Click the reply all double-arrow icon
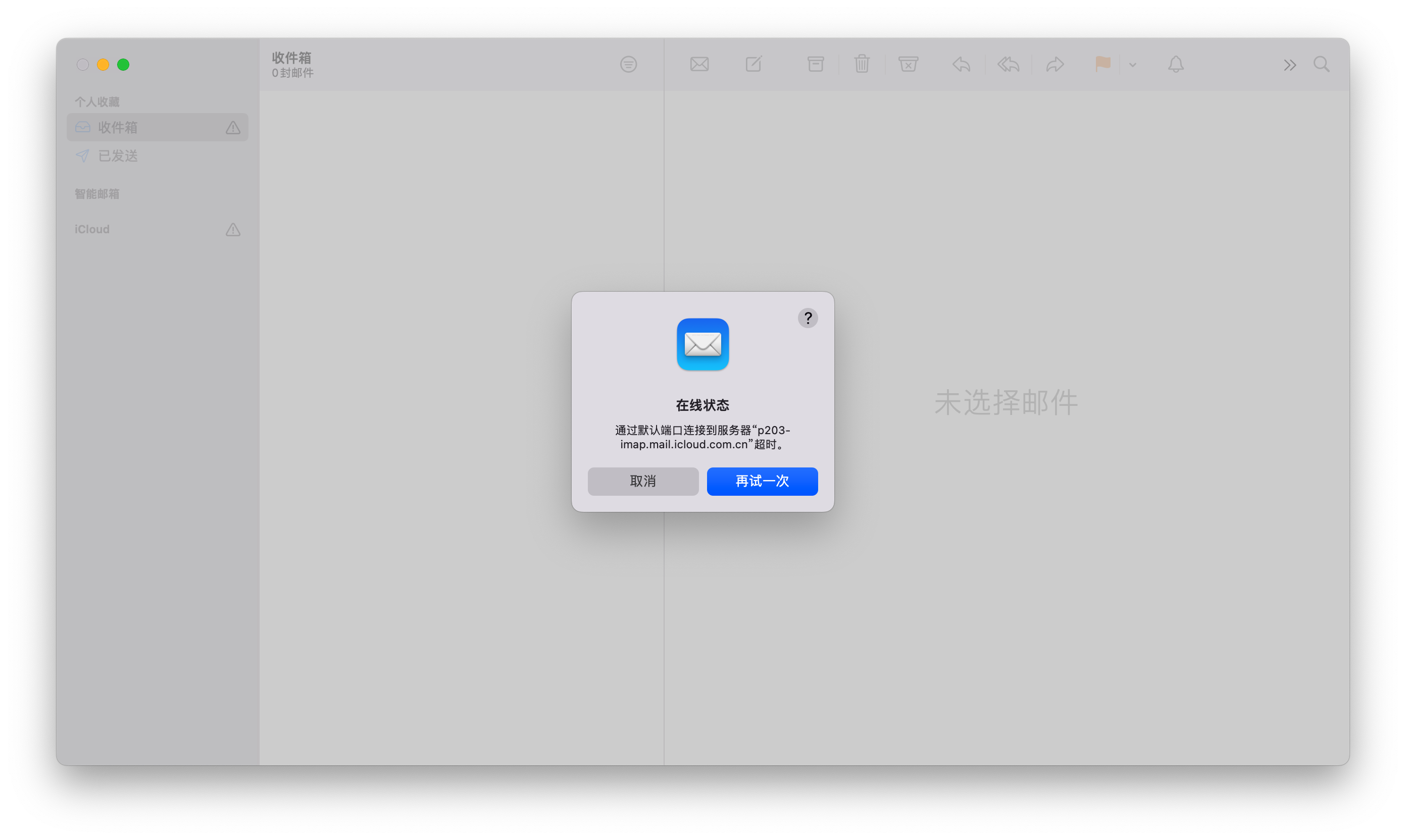 point(1009,65)
